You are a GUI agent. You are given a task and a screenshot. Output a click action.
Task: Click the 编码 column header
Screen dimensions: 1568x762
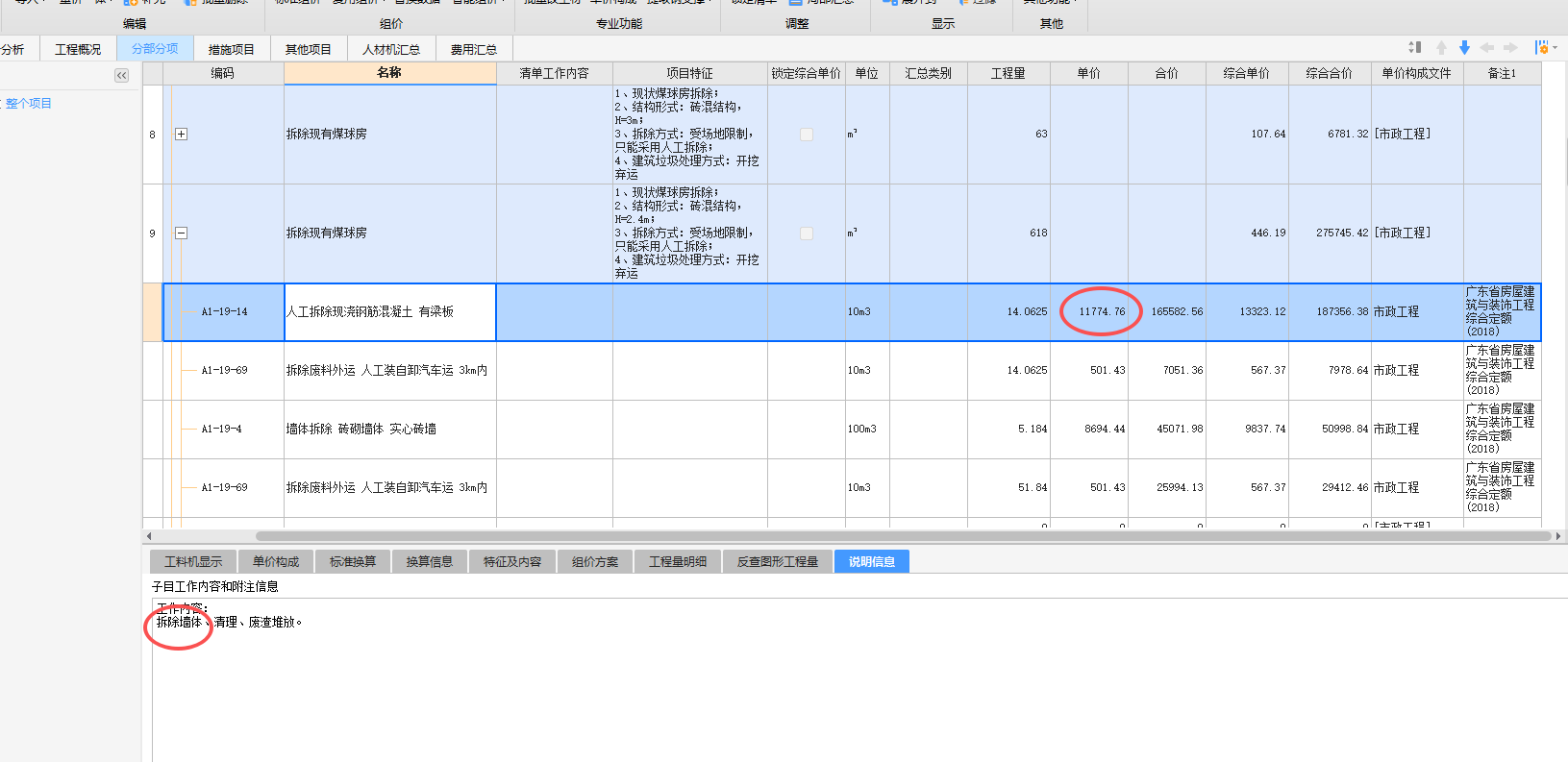point(223,73)
